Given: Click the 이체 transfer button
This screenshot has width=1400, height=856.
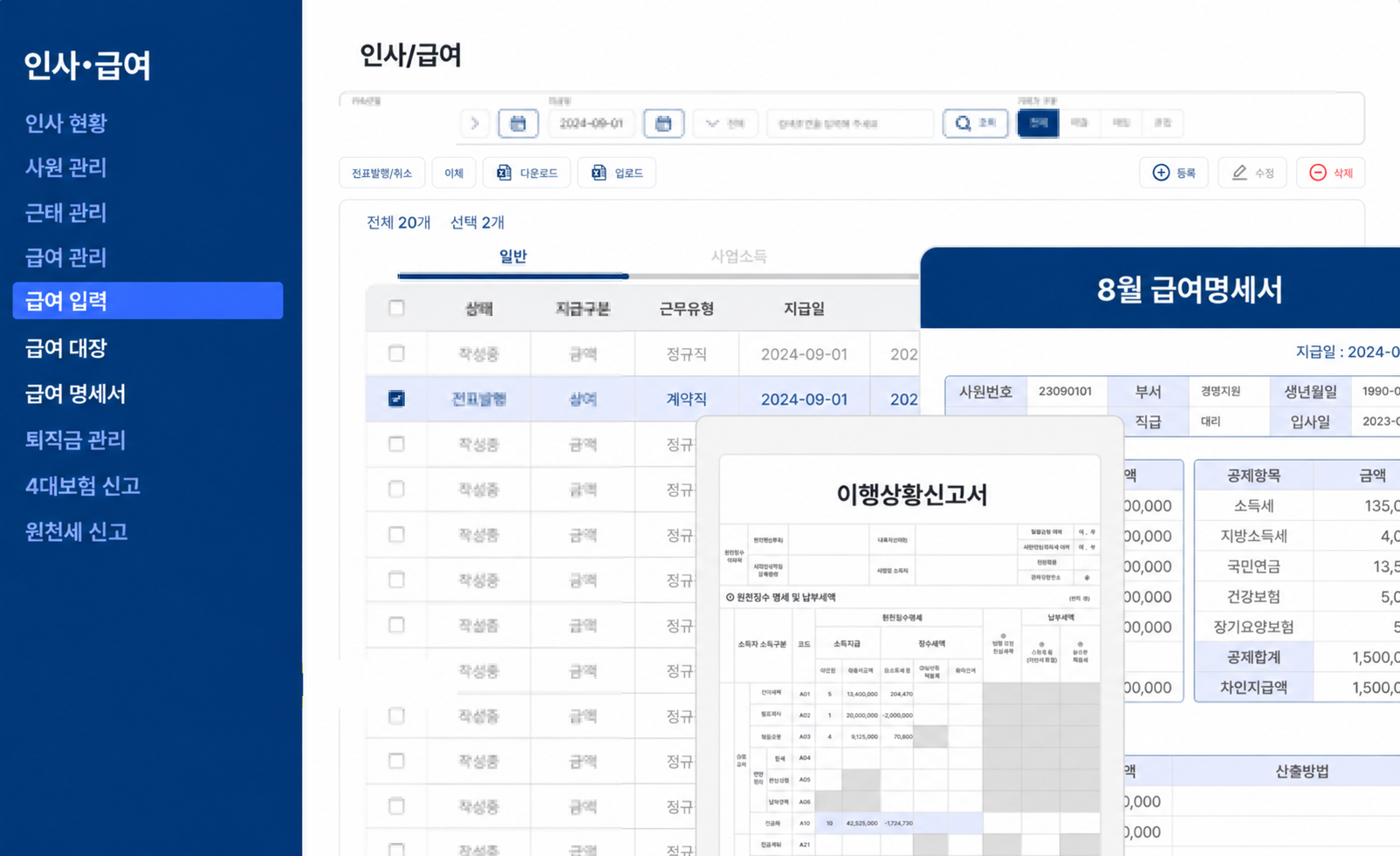Looking at the screenshot, I should click(x=454, y=173).
